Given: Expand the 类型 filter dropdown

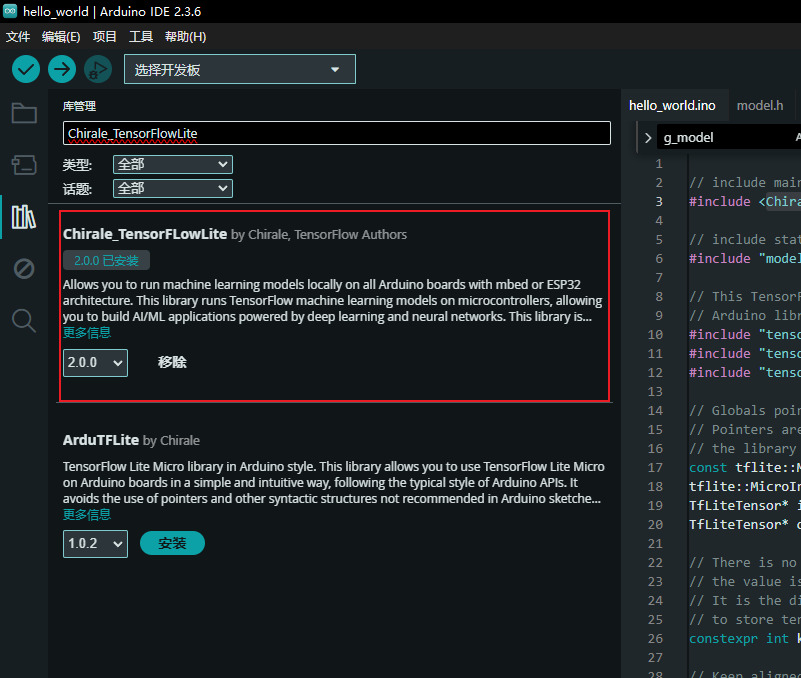Looking at the screenshot, I should coord(172,164).
